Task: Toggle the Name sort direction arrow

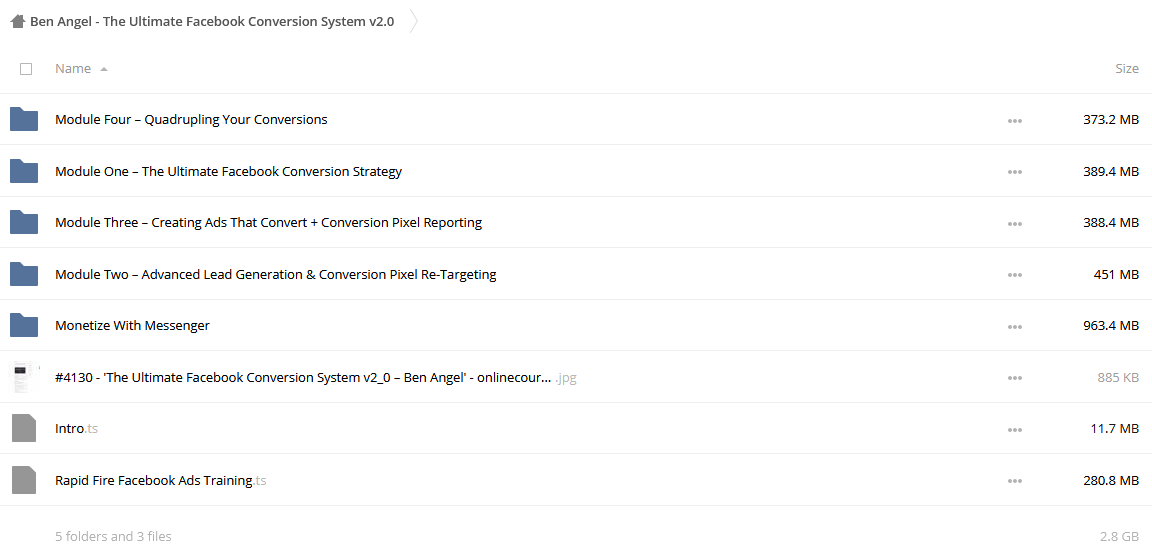Action: point(104,69)
